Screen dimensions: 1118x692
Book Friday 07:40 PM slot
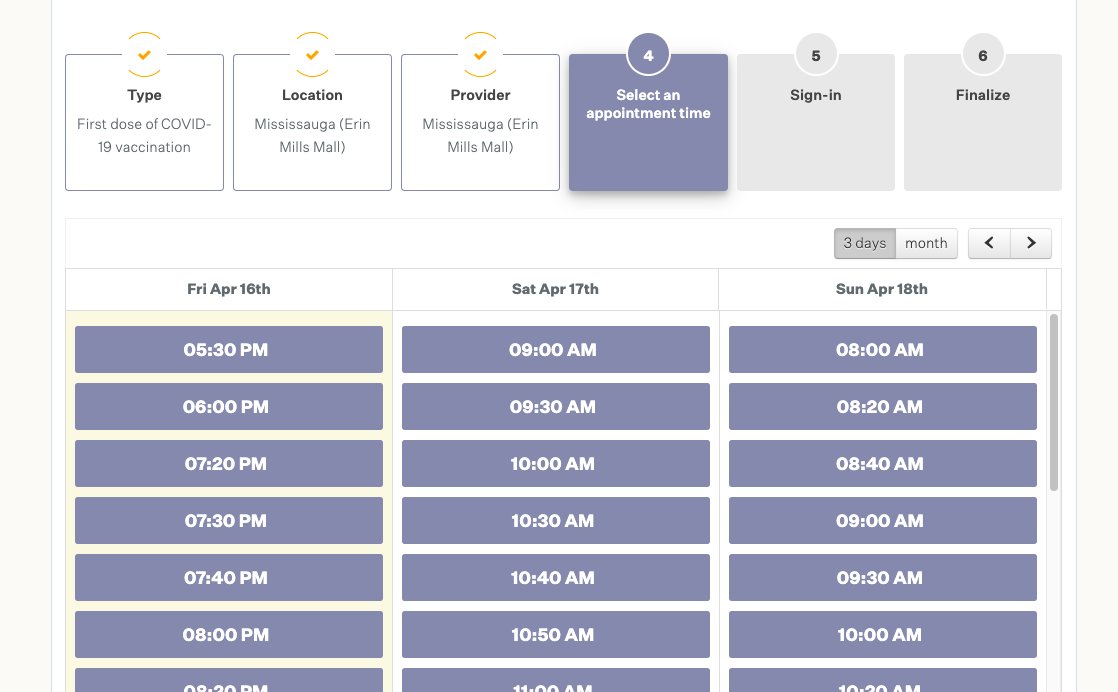pos(229,577)
